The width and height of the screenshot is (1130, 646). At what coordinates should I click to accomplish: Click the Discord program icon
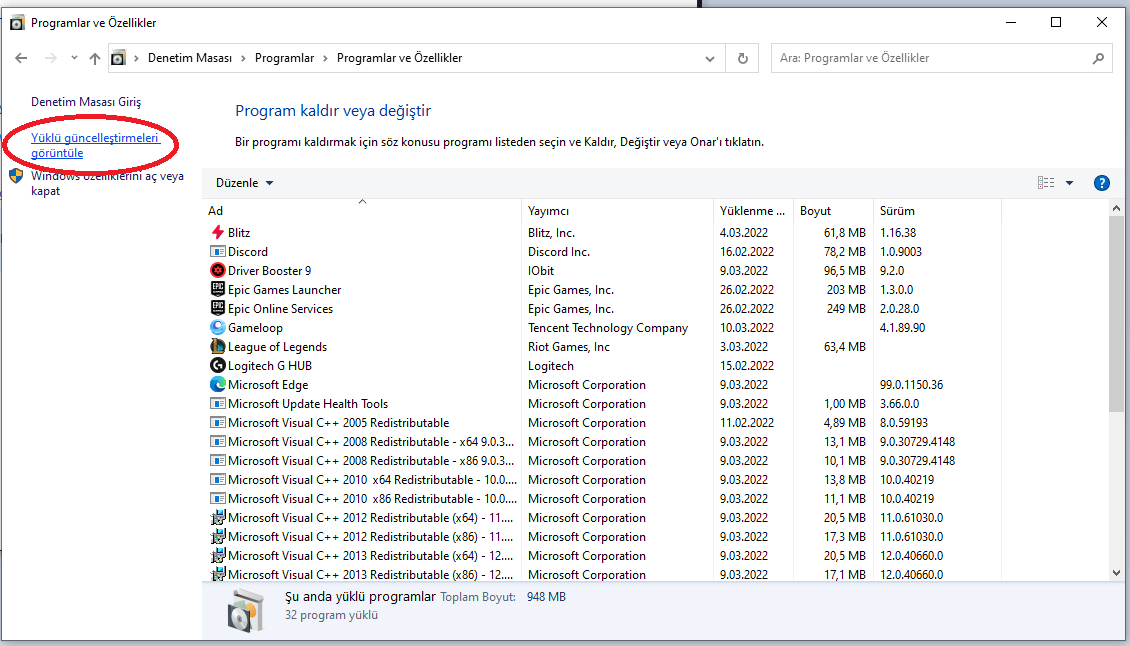pyautogui.click(x=218, y=252)
